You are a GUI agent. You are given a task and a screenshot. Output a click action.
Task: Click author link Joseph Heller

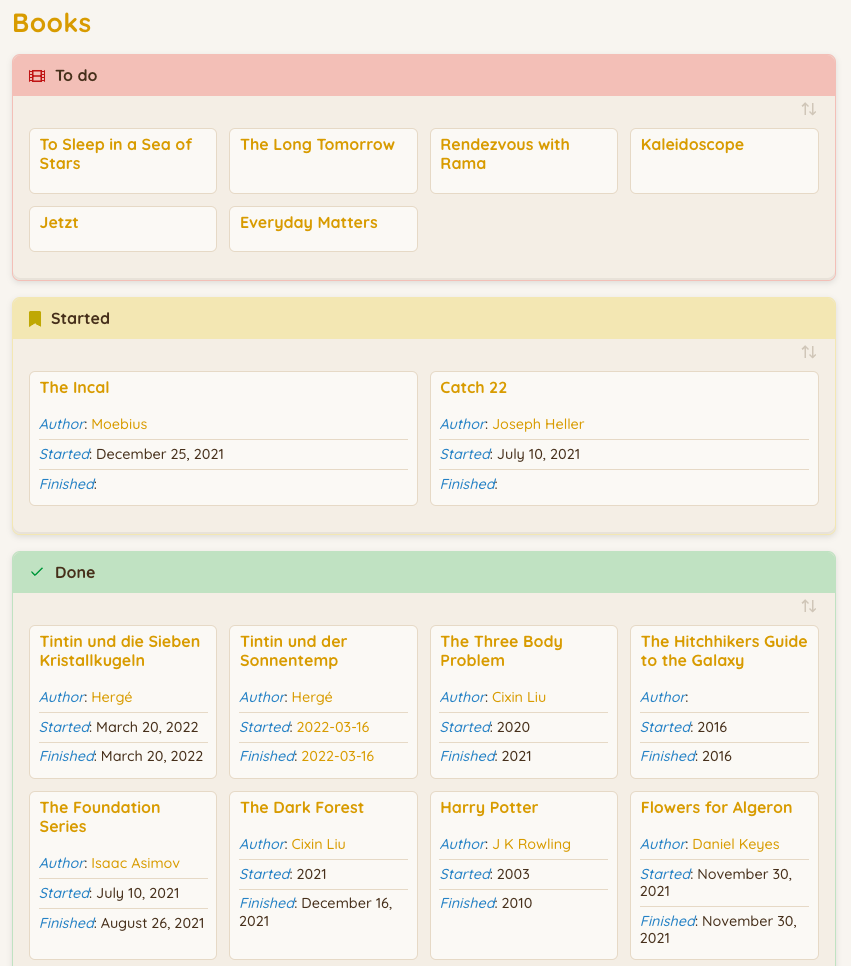click(538, 424)
